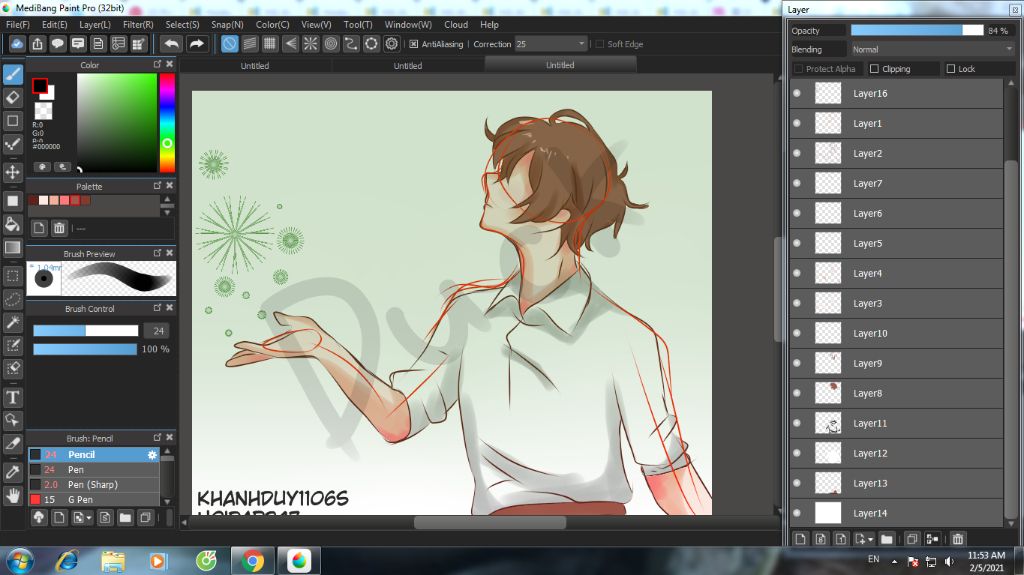Toggle AntiAliasing checkbox
This screenshot has height=575, width=1024.
pyautogui.click(x=413, y=44)
